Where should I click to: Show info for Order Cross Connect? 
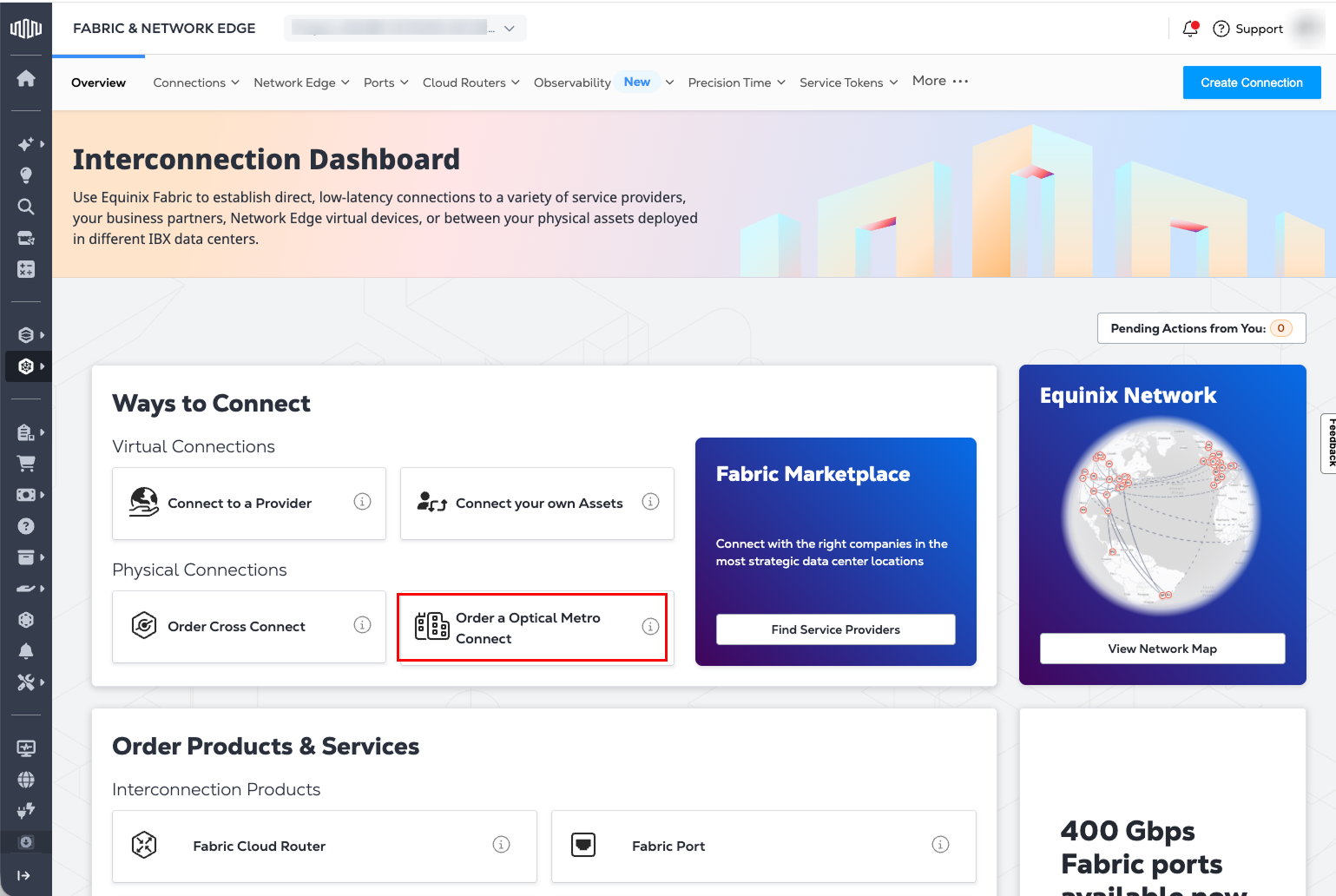(363, 625)
